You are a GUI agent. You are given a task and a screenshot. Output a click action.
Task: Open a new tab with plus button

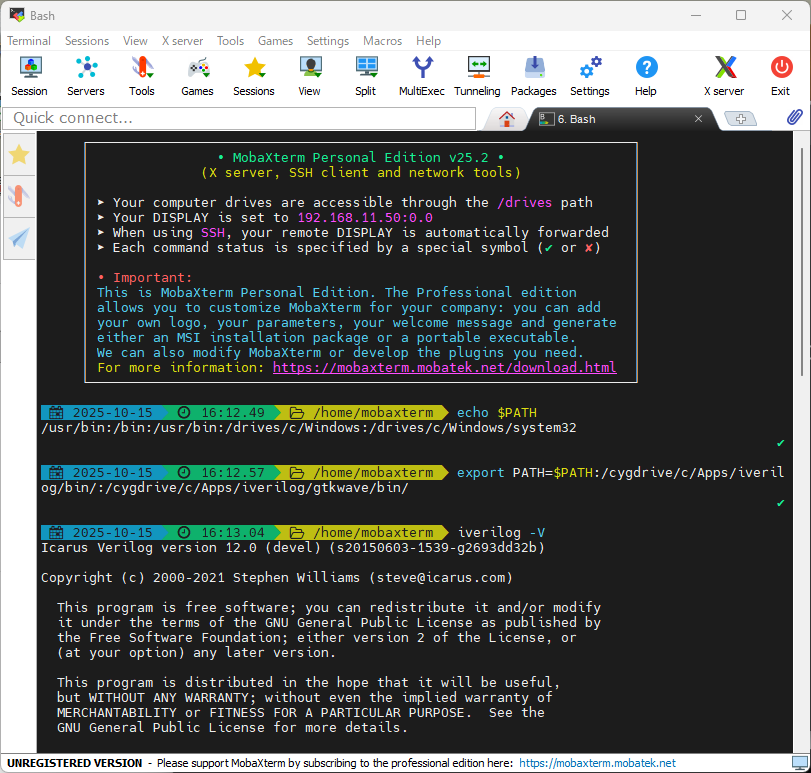(x=741, y=118)
